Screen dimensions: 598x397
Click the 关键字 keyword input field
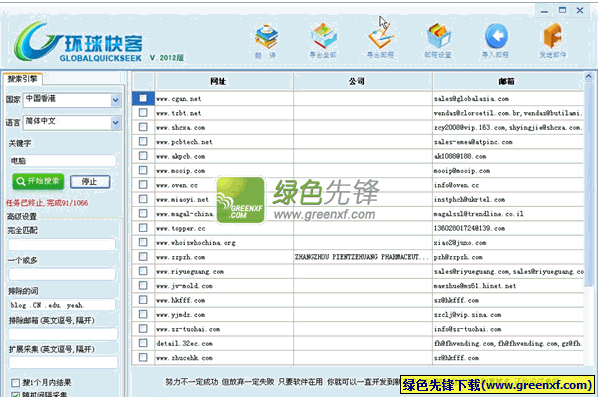[x=63, y=161]
